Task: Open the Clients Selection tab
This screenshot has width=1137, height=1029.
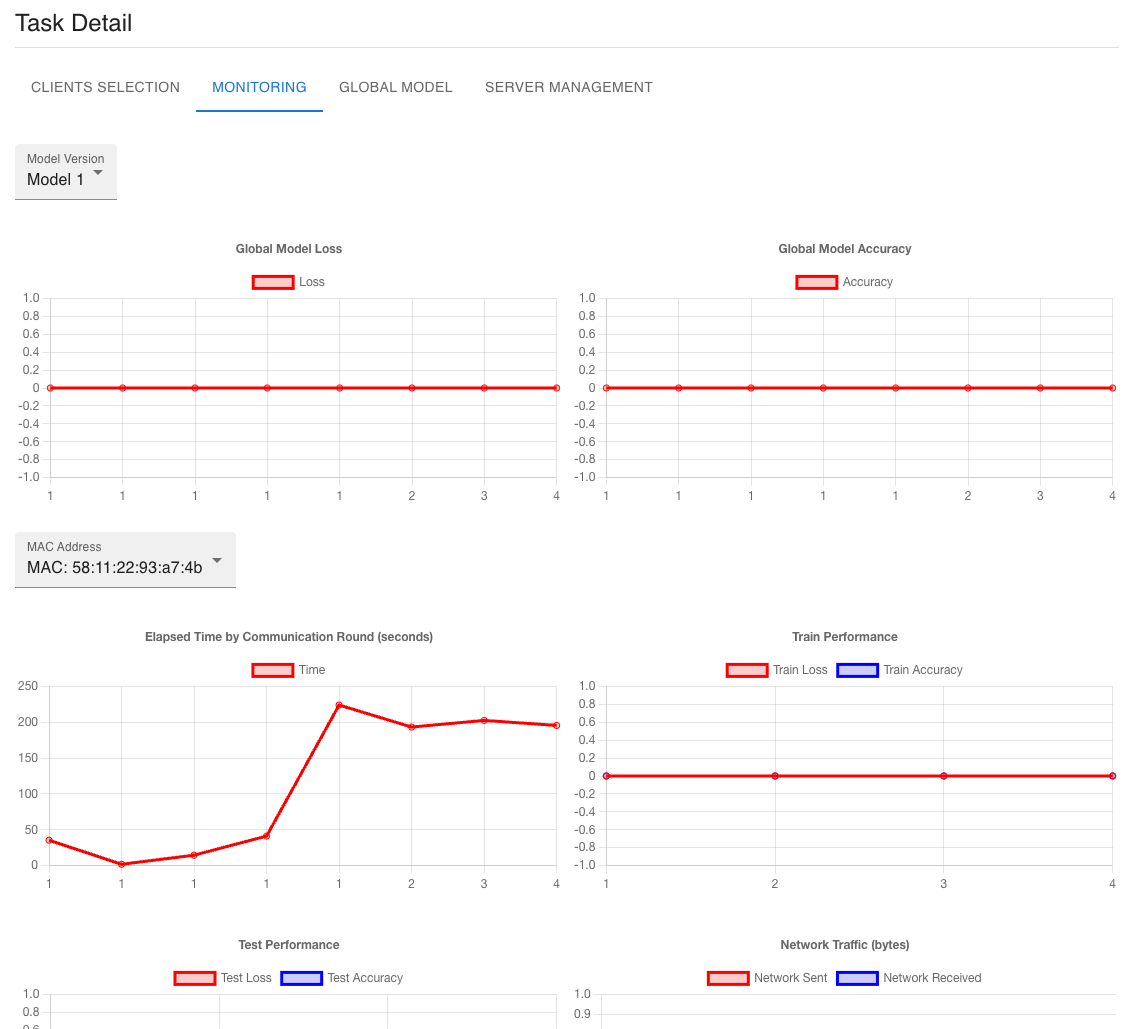Action: coord(105,87)
